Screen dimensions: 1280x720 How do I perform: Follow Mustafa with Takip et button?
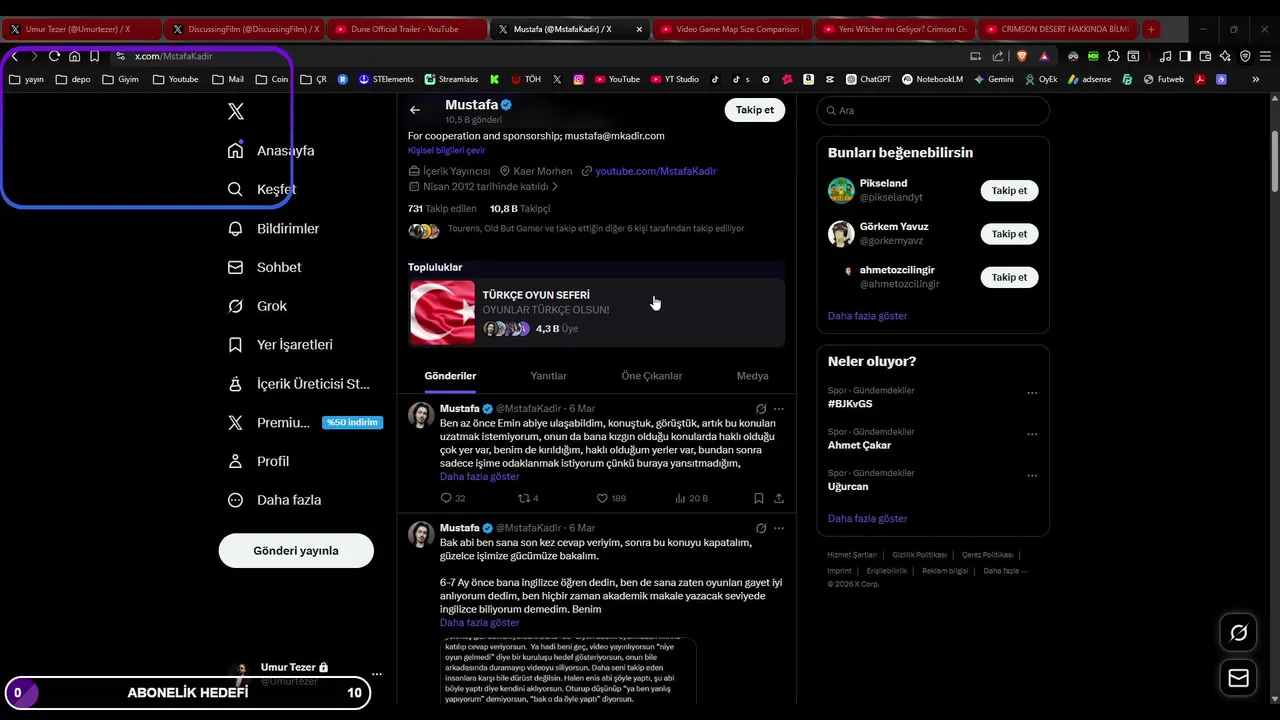[755, 110]
